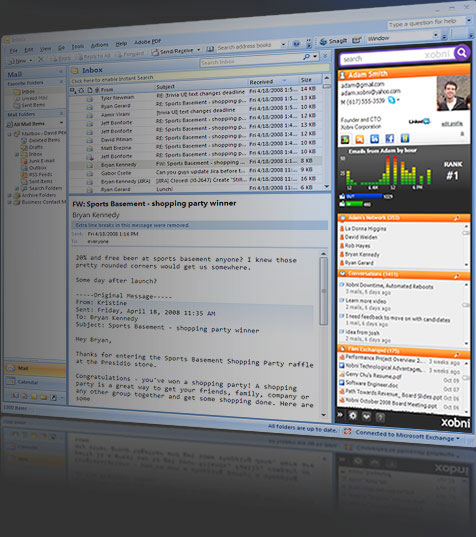
Task: Click Adam Smith's profile photo
Action: (x=453, y=93)
